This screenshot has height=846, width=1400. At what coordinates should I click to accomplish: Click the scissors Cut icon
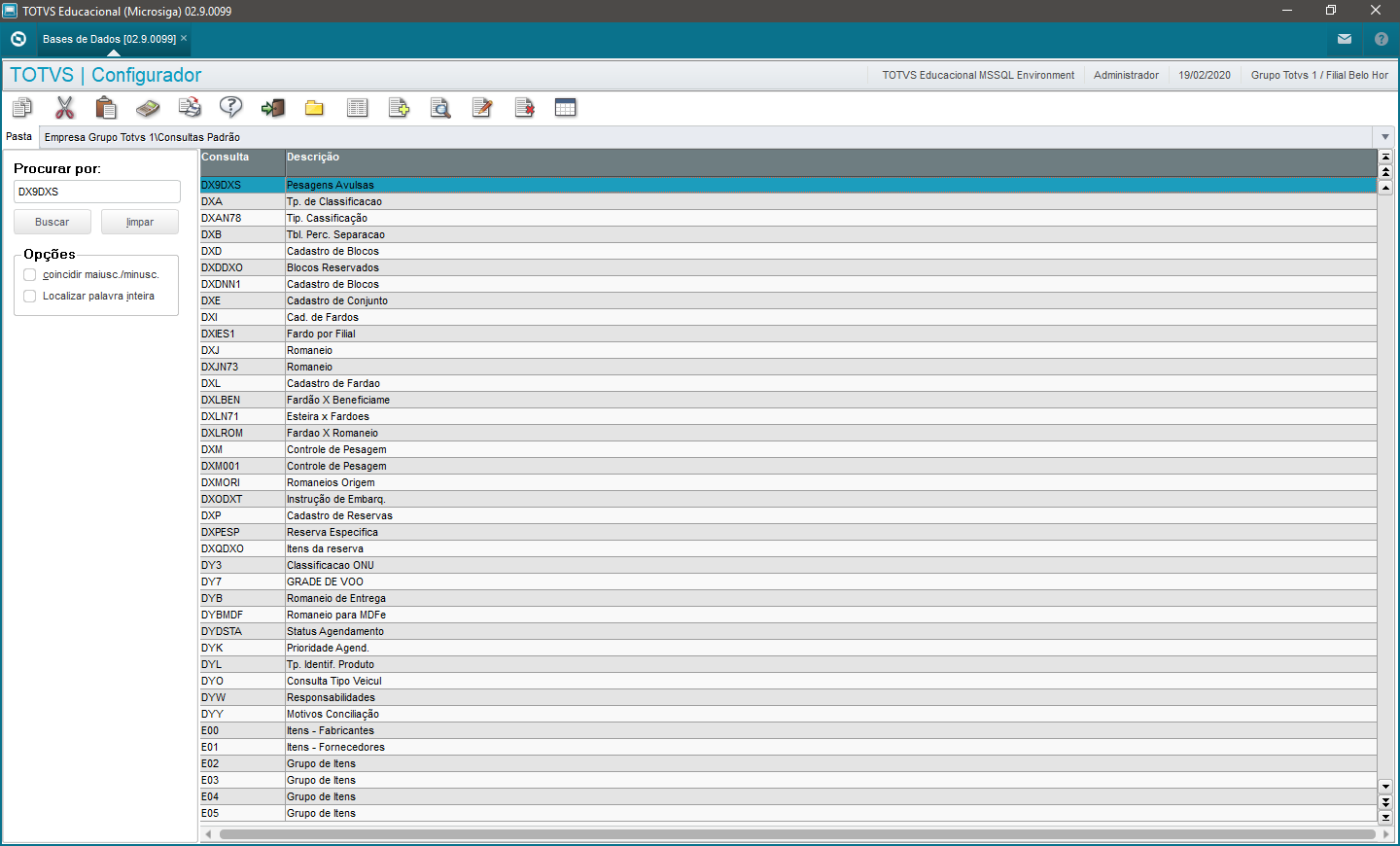click(65, 107)
